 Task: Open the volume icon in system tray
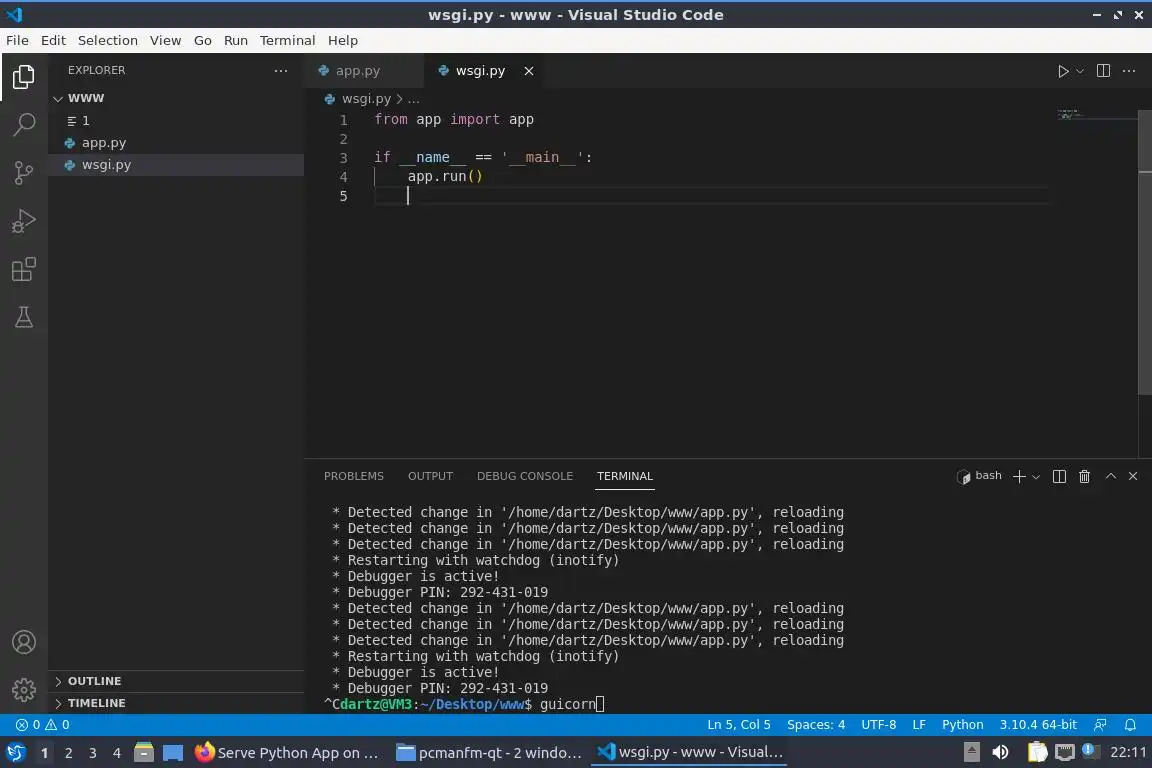click(x=1000, y=752)
